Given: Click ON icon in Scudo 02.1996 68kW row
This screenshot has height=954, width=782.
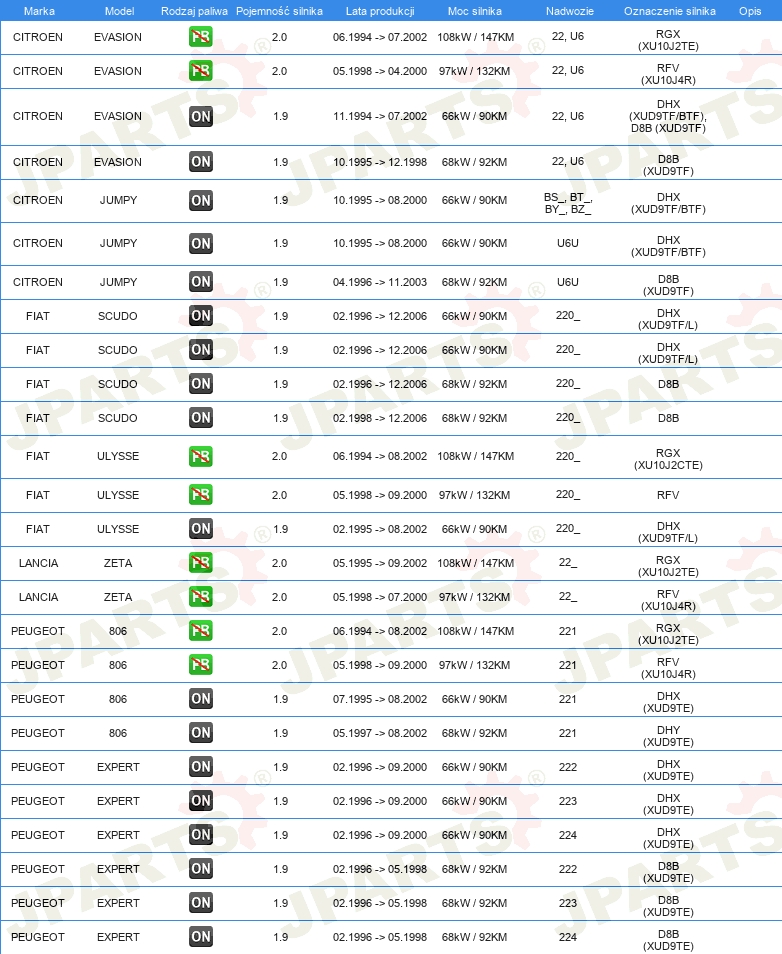Looking at the screenshot, I should pyautogui.click(x=200, y=384).
